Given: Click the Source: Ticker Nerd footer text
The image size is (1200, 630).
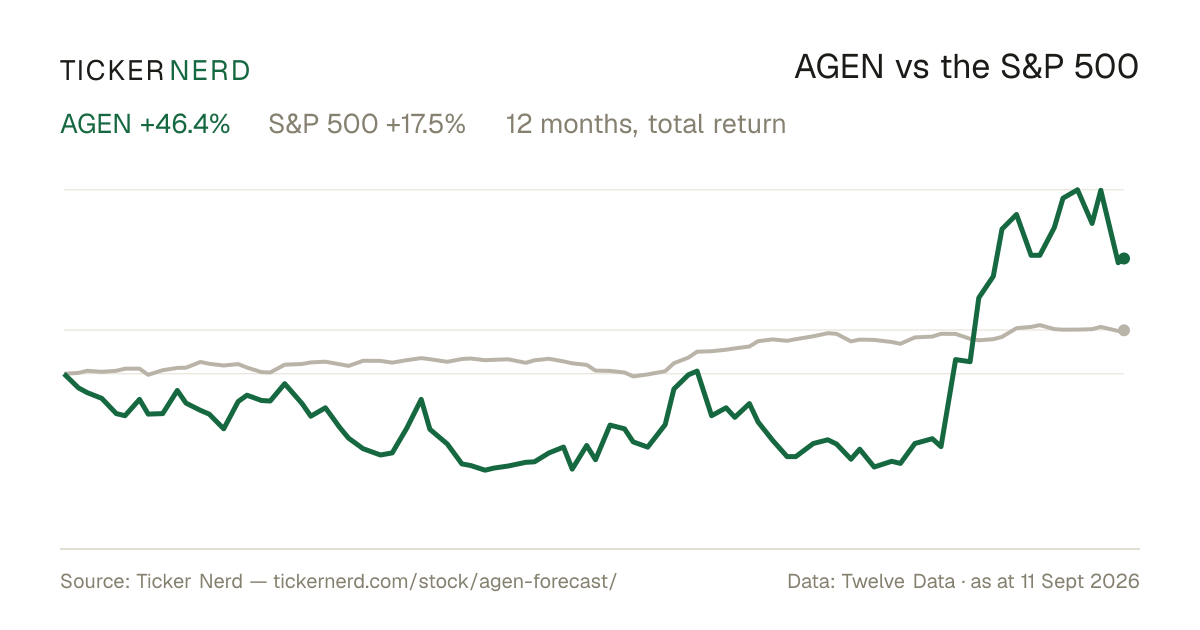Looking at the screenshot, I should (151, 581).
